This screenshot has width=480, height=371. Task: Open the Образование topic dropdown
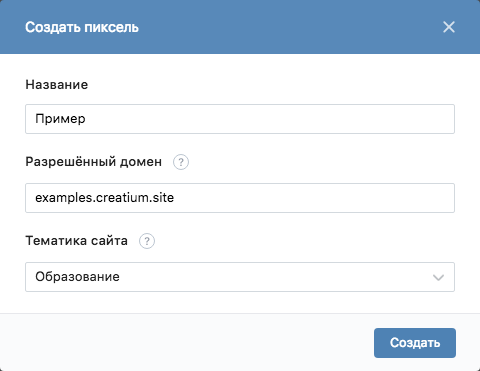(x=240, y=277)
